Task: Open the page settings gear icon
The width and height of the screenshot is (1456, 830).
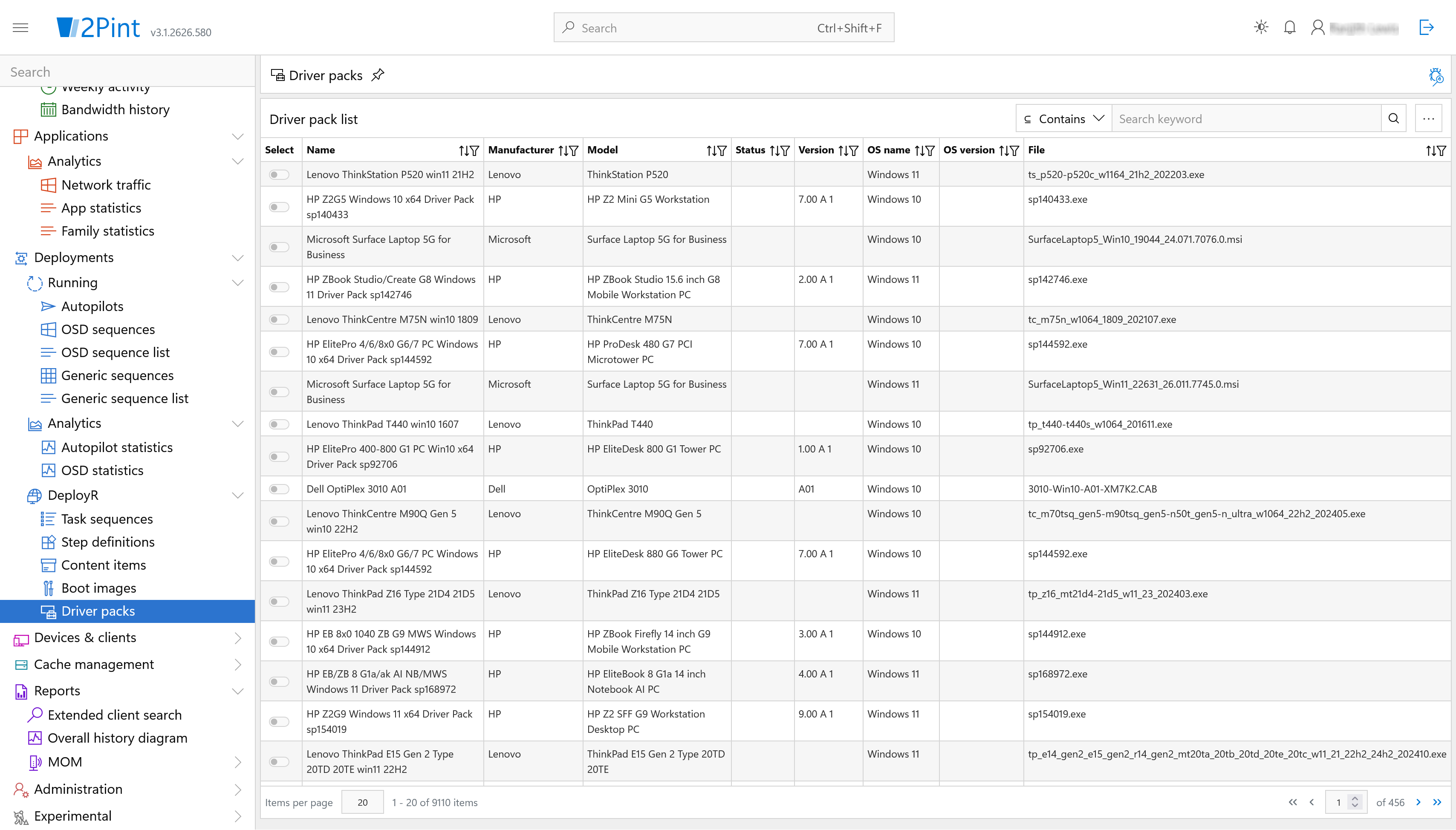Action: point(1436,75)
